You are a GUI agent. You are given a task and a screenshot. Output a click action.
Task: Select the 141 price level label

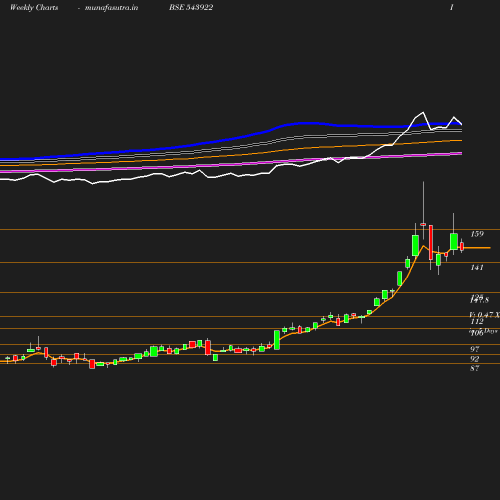click(477, 267)
